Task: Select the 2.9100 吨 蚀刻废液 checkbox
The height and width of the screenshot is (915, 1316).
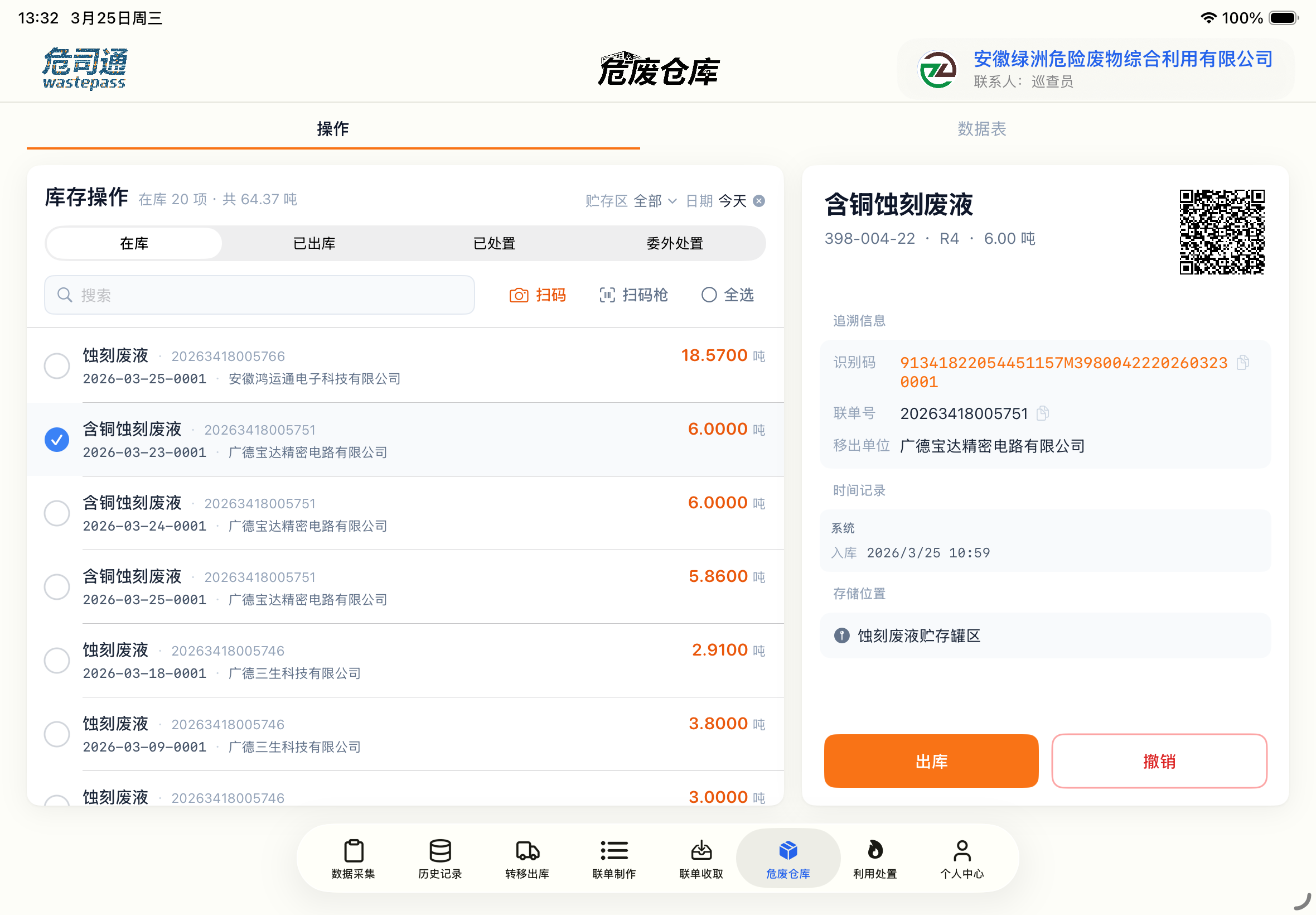Action: pyautogui.click(x=57, y=661)
